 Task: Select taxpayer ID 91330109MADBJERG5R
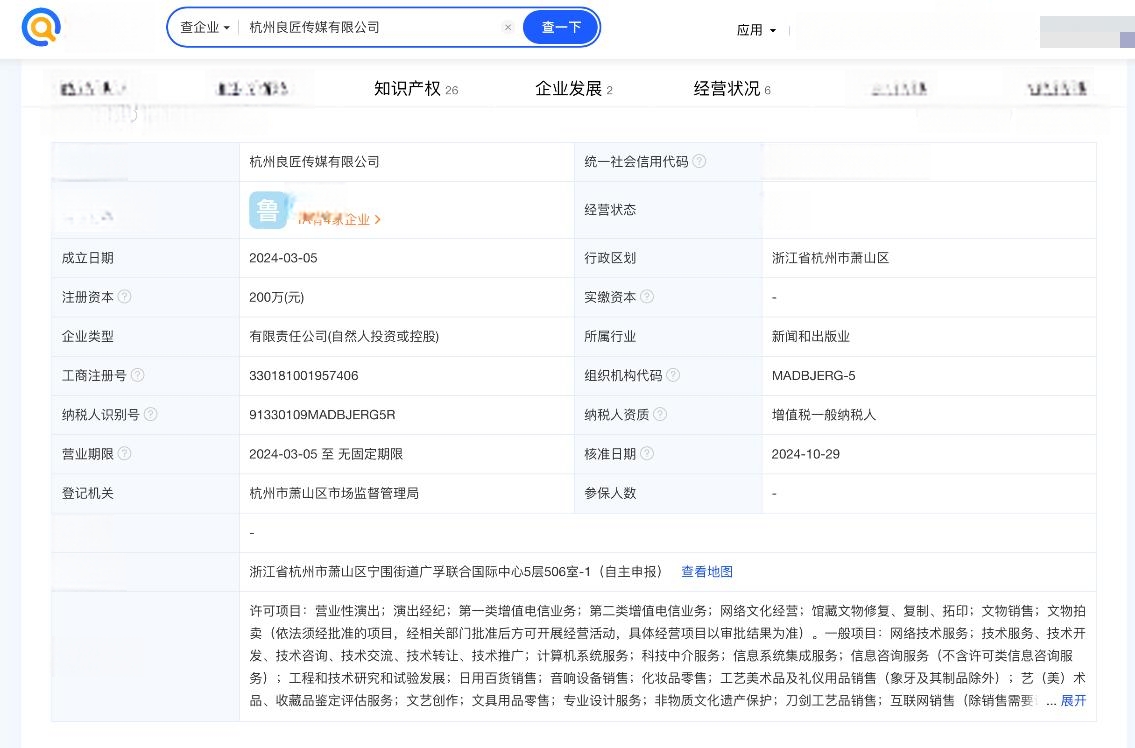322,414
